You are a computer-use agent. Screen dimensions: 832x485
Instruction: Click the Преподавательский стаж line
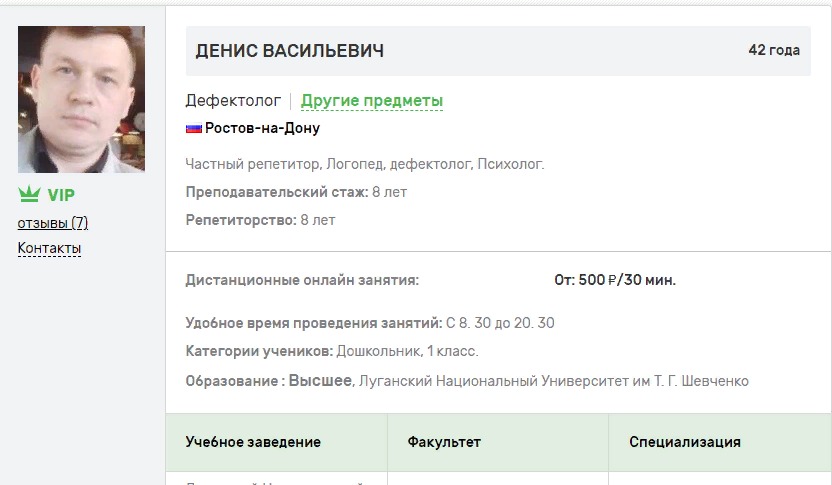point(296,192)
